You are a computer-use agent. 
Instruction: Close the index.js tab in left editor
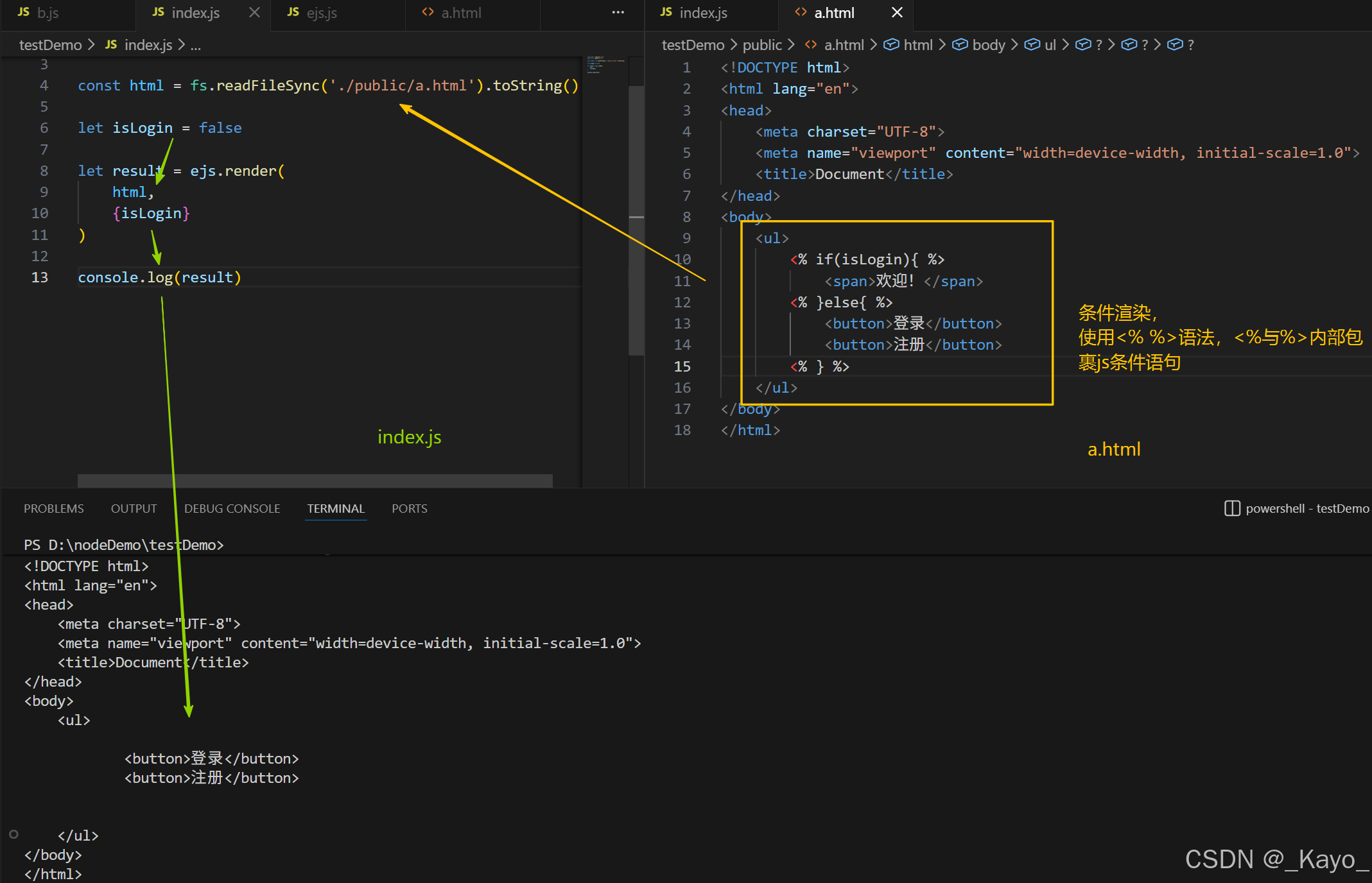click(x=254, y=12)
